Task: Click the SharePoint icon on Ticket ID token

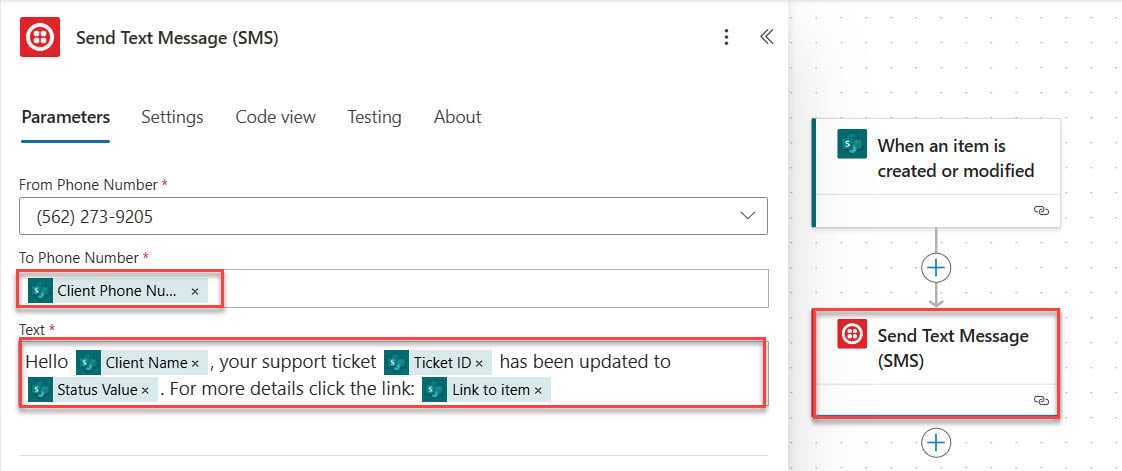Action: click(x=396, y=363)
